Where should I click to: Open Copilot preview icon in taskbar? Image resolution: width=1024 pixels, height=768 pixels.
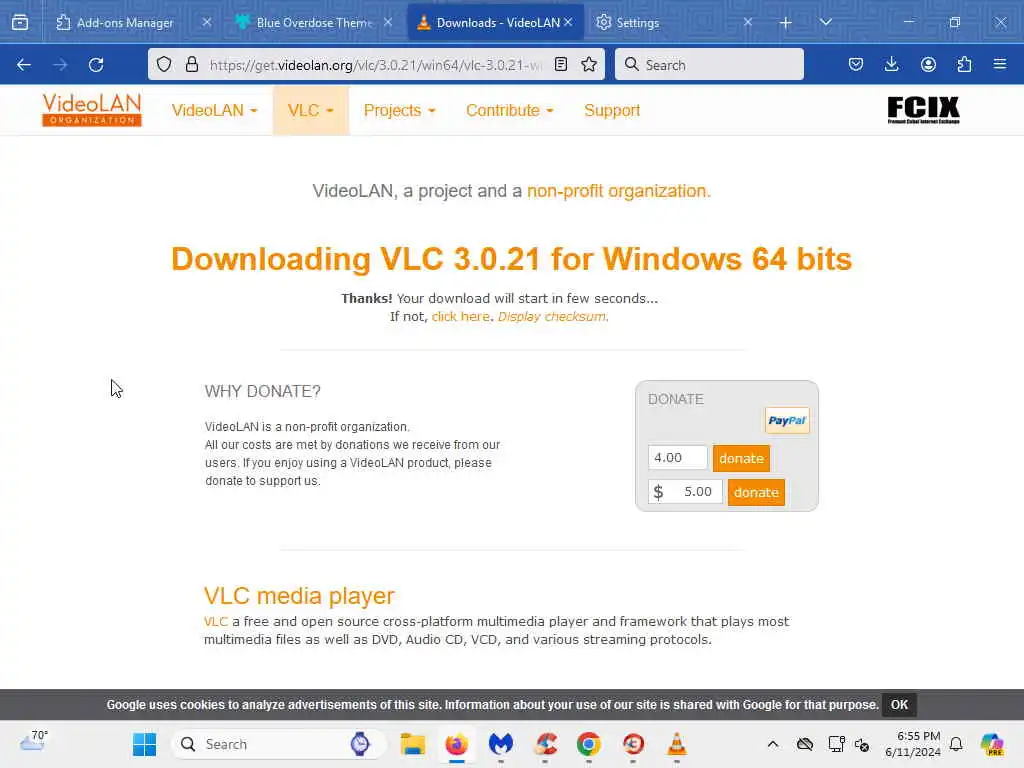(992, 744)
